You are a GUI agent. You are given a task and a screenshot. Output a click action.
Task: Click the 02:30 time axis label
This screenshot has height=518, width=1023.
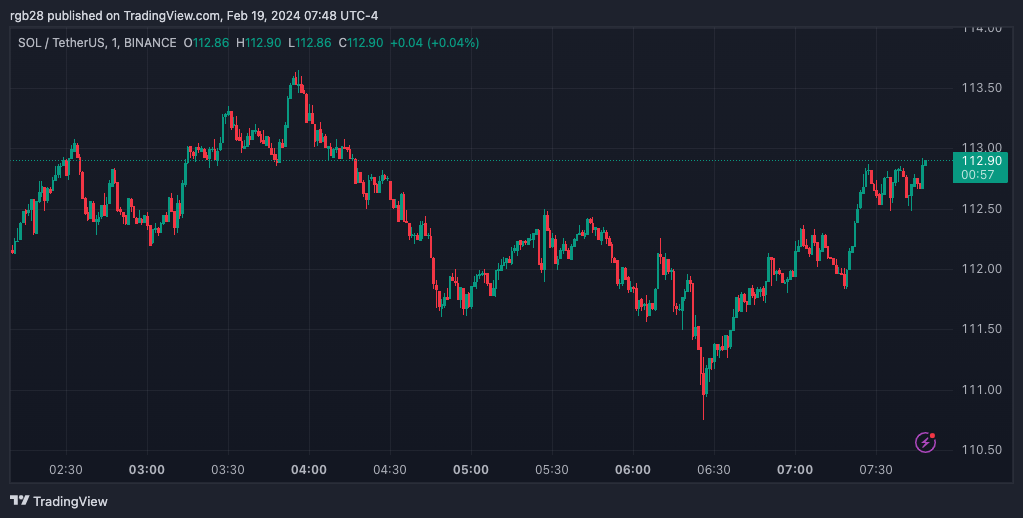click(x=66, y=470)
